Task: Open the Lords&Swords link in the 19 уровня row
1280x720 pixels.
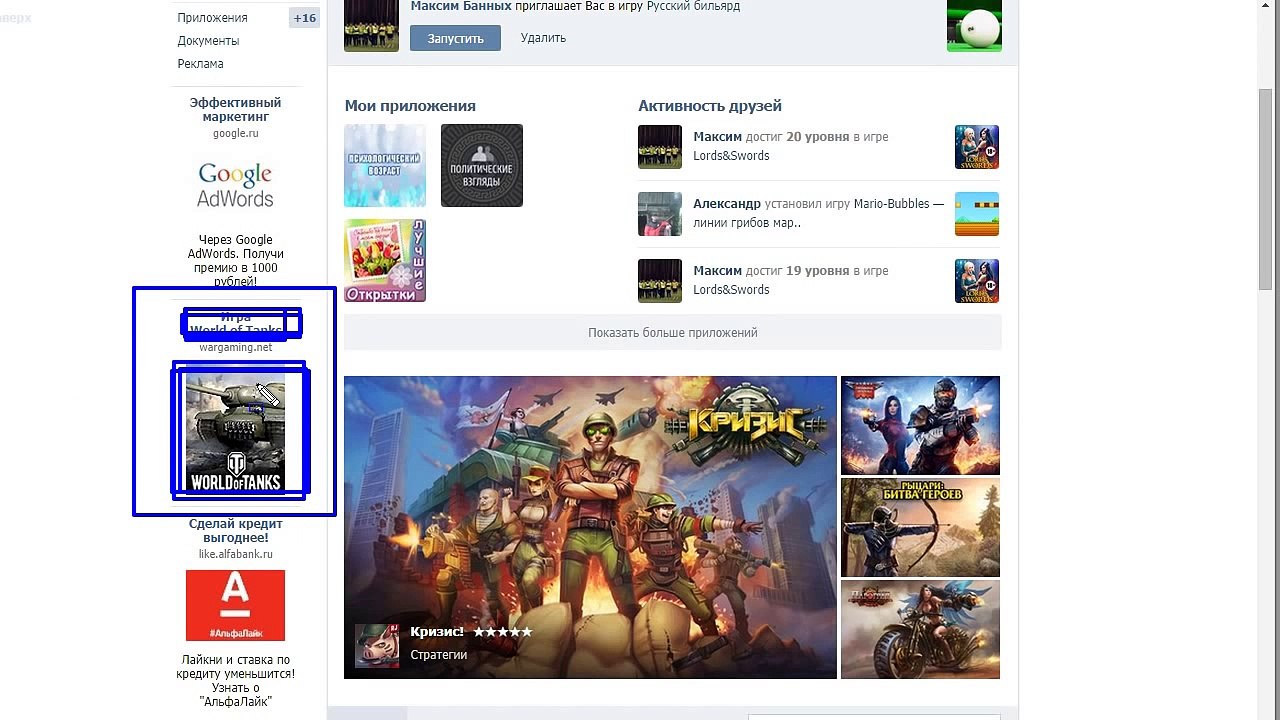Action: [x=731, y=290]
